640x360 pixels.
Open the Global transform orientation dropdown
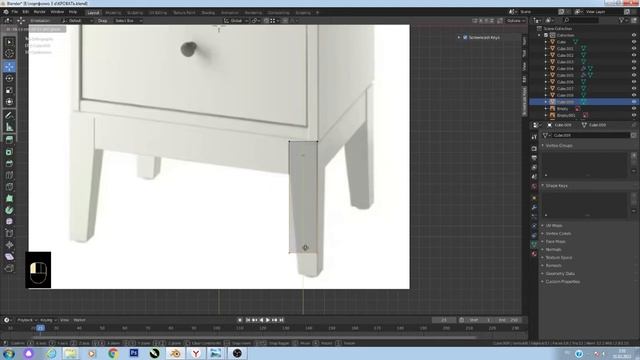pos(236,20)
